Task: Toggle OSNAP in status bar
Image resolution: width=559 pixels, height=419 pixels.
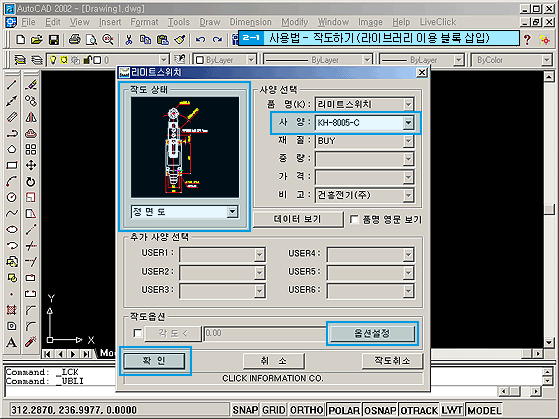Action: click(380, 410)
